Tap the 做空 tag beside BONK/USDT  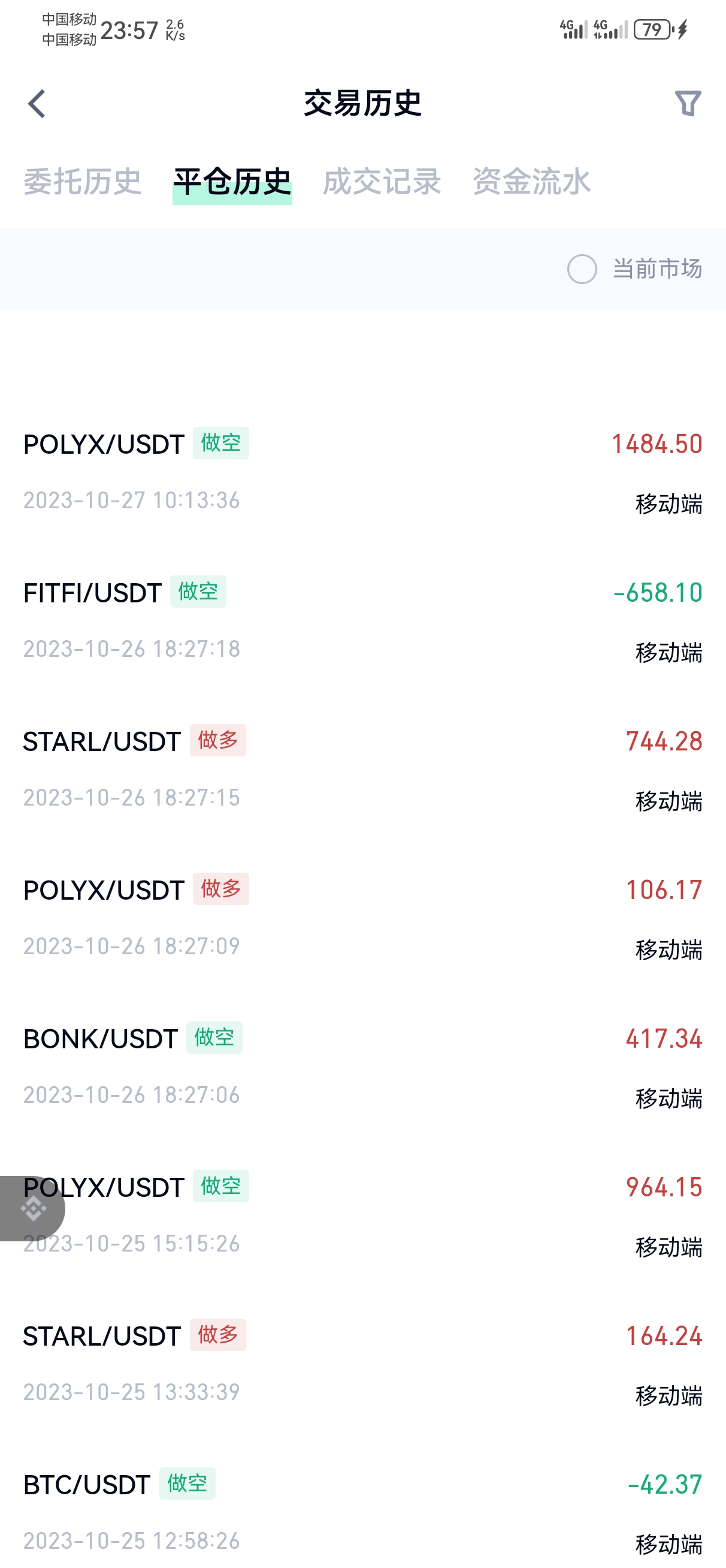214,1037
